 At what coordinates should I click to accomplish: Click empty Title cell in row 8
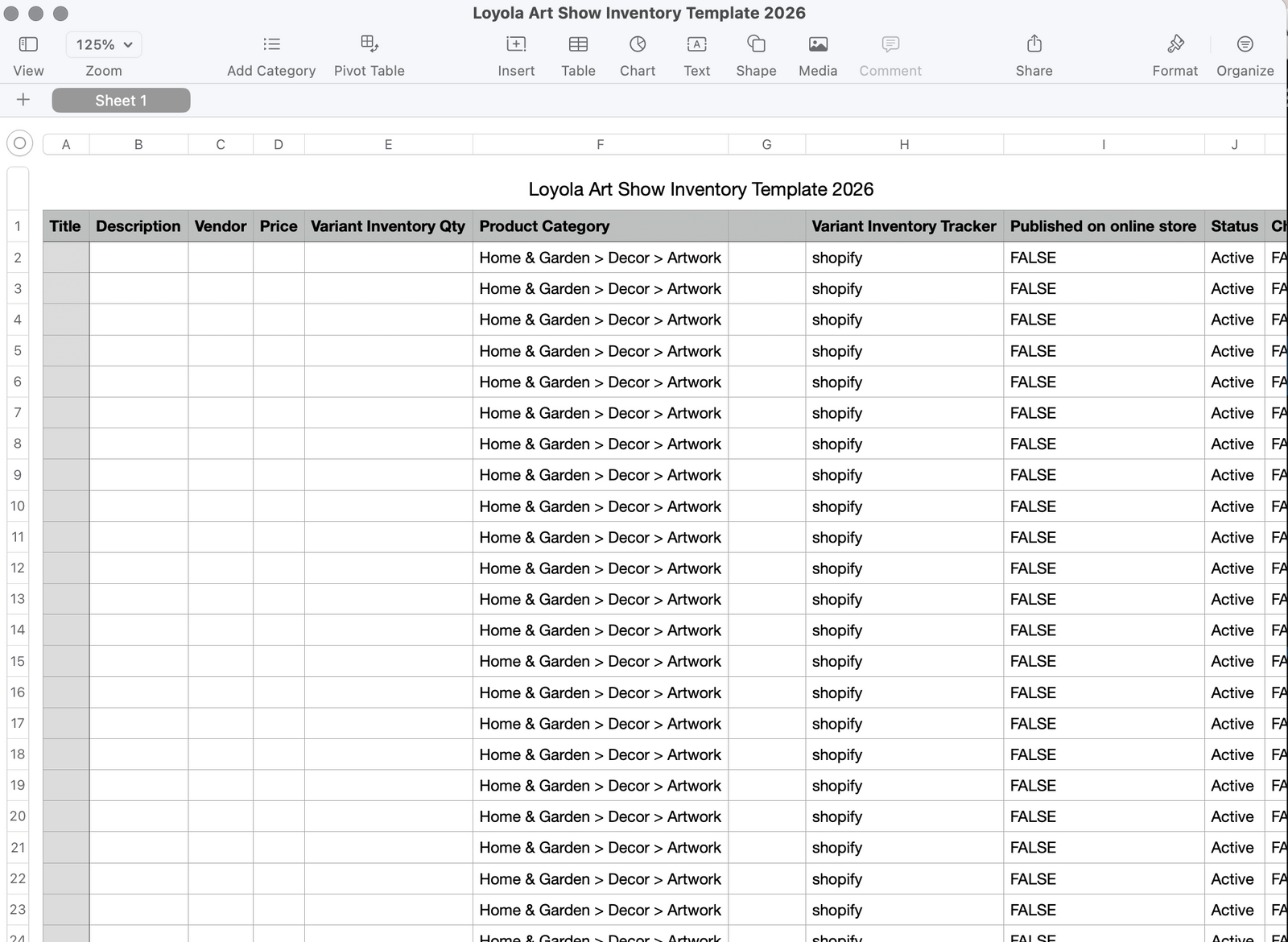(x=66, y=444)
